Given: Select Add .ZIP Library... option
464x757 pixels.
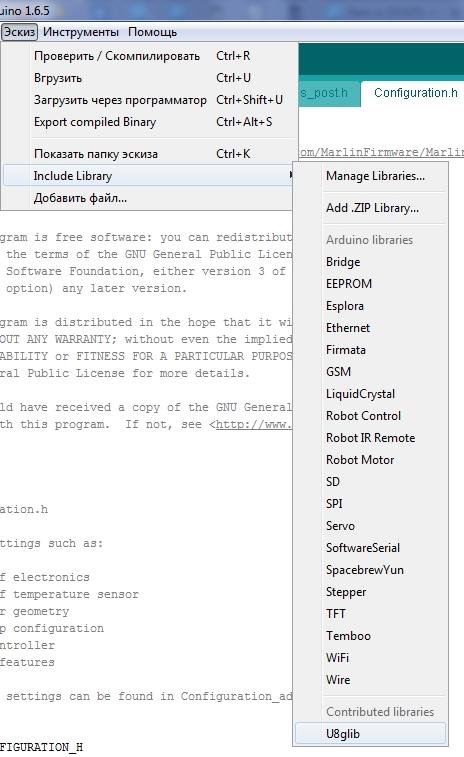Looking at the screenshot, I should pyautogui.click(x=372, y=208).
